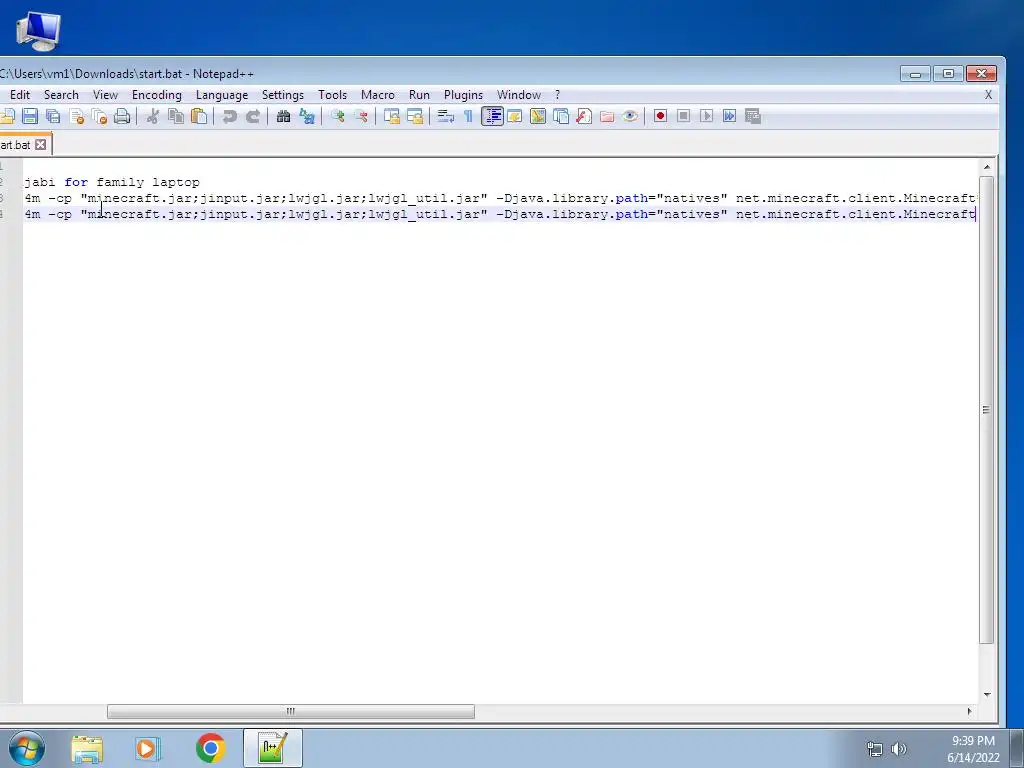Open Find with the binoculars icon
The width and height of the screenshot is (1024, 768).
tap(283, 116)
